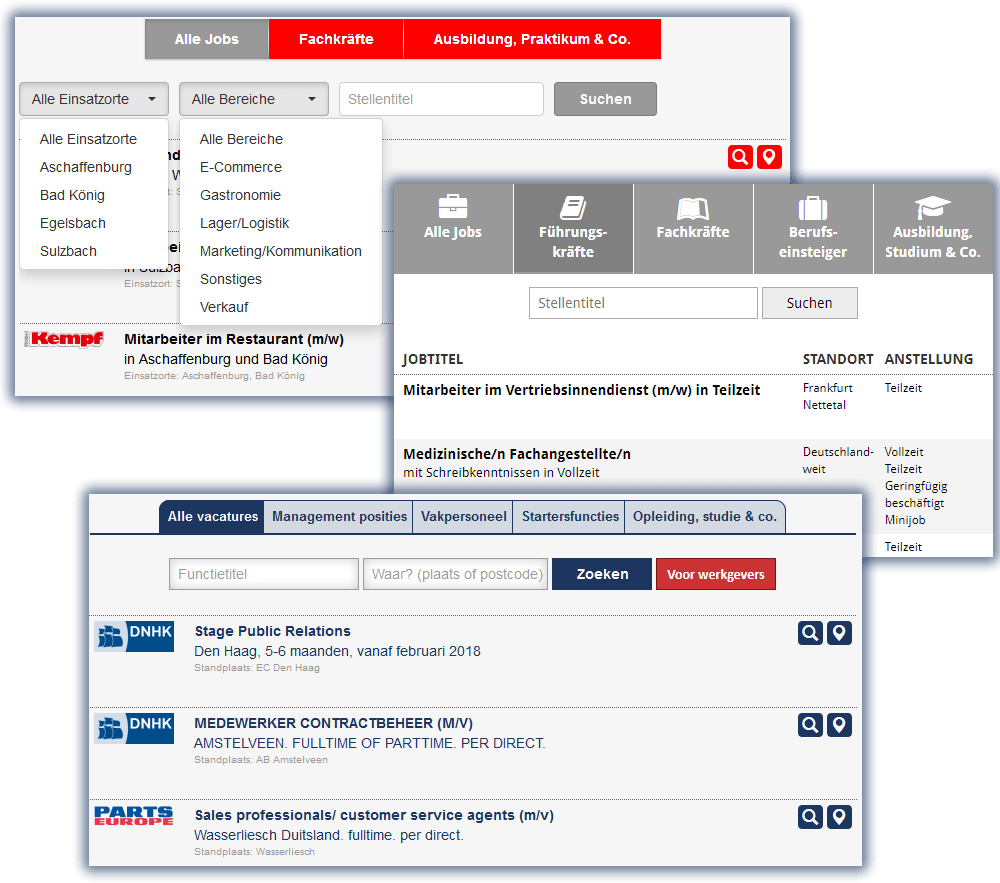Open Mitarbeiter im Vertriebsinnendienst job link
The image size is (1000, 883).
point(582,390)
